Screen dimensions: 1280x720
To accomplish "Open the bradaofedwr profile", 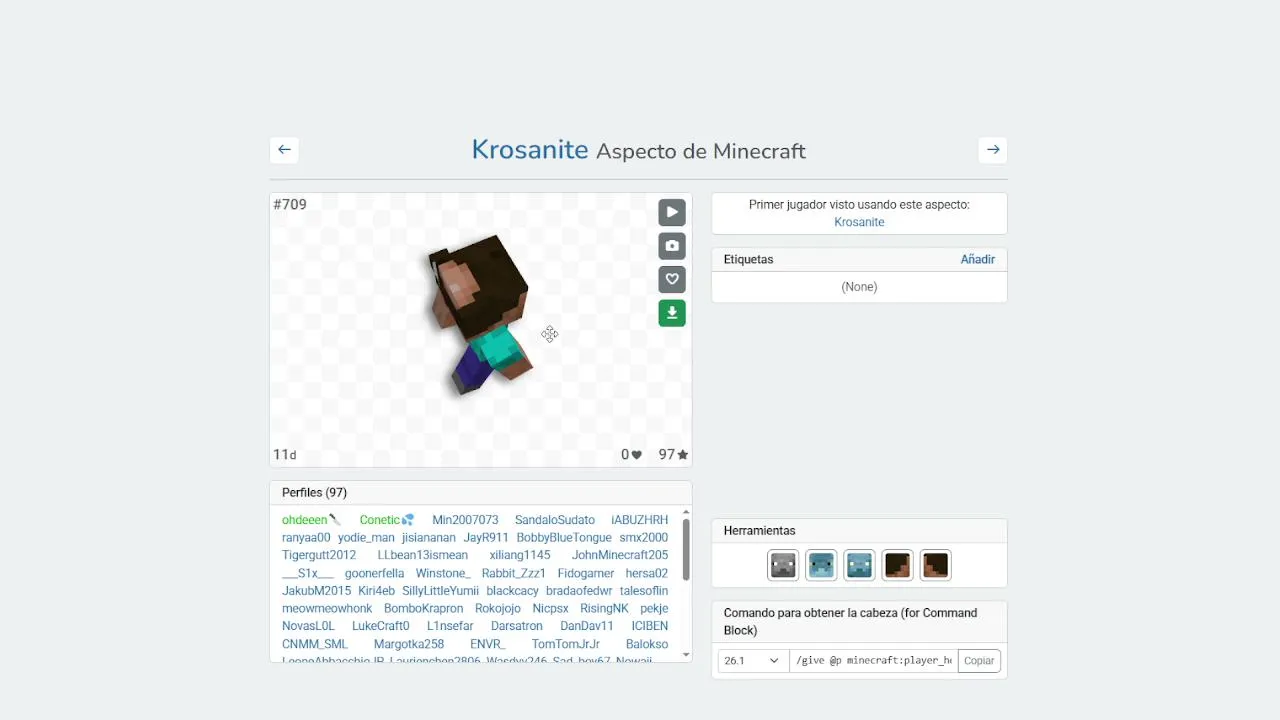I will 579,591.
